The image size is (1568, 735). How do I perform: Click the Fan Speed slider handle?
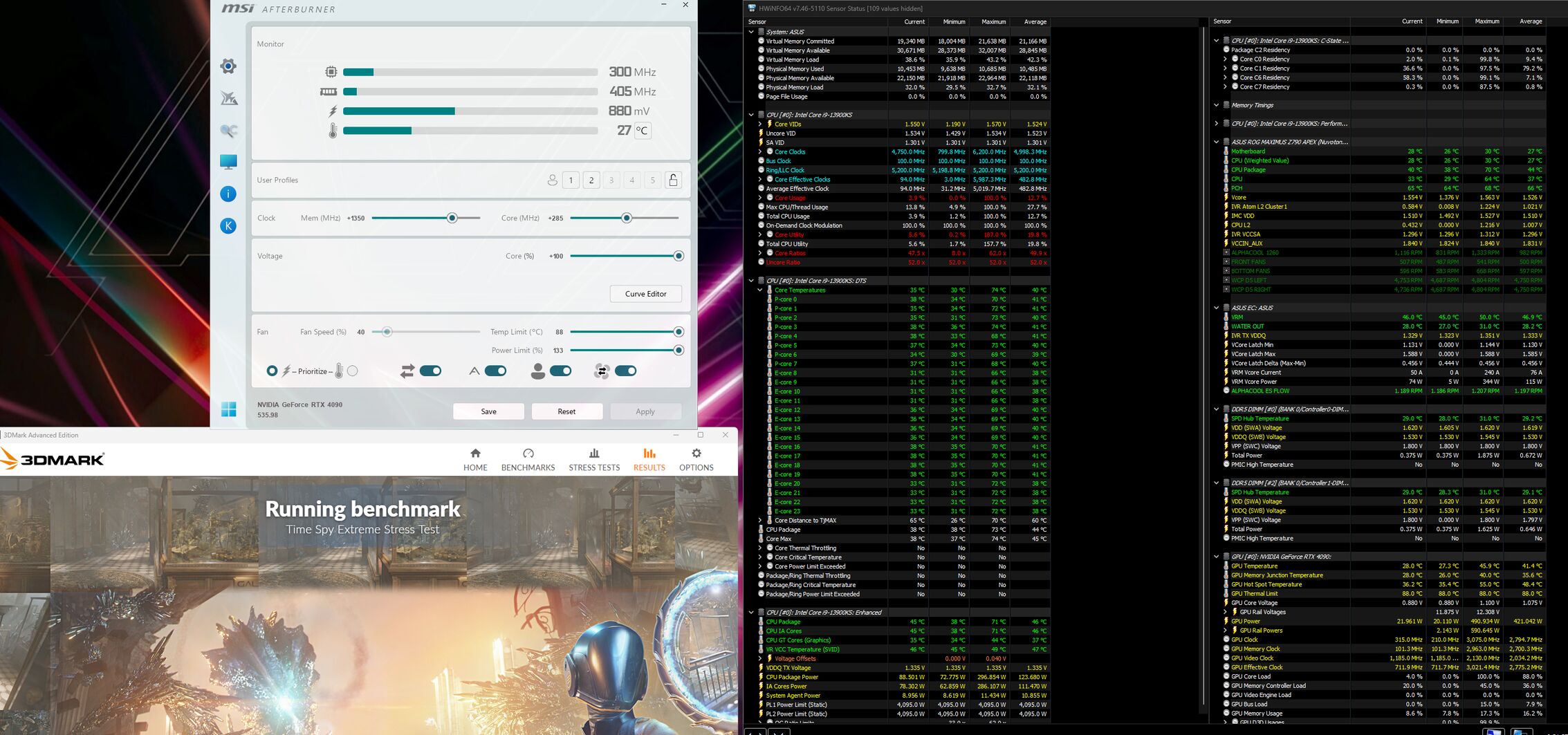(x=387, y=333)
